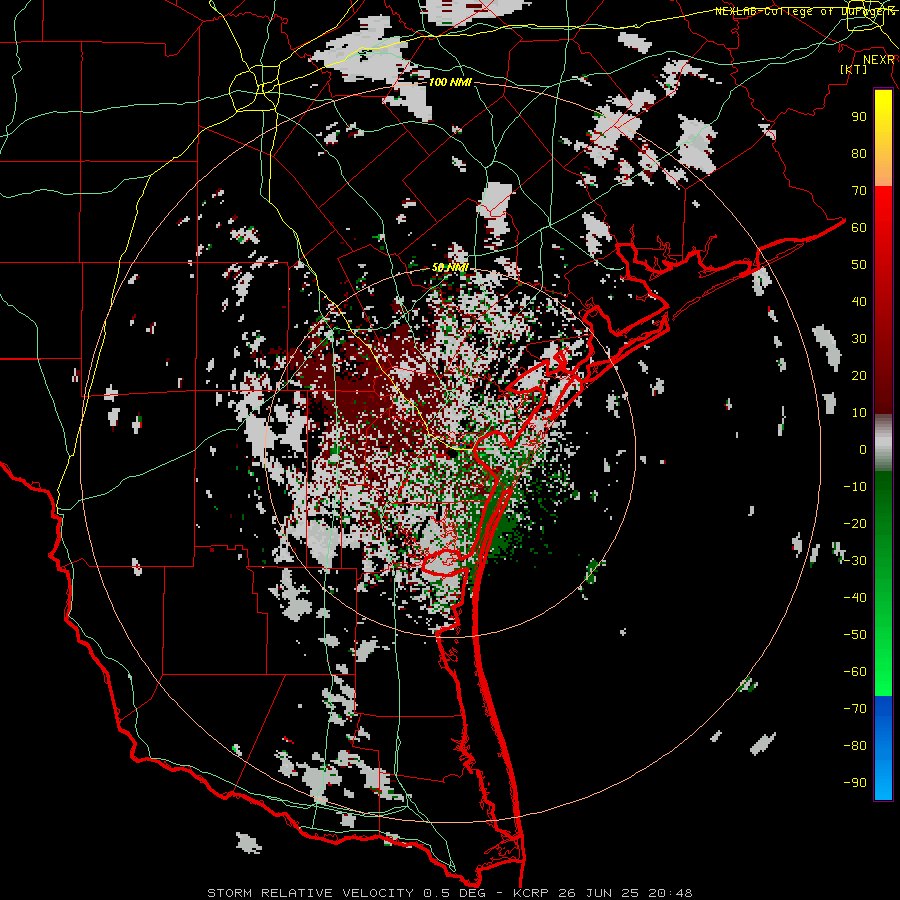900x900 pixels.
Task: Click the -50 value on velocity scale
Action: (x=855, y=635)
